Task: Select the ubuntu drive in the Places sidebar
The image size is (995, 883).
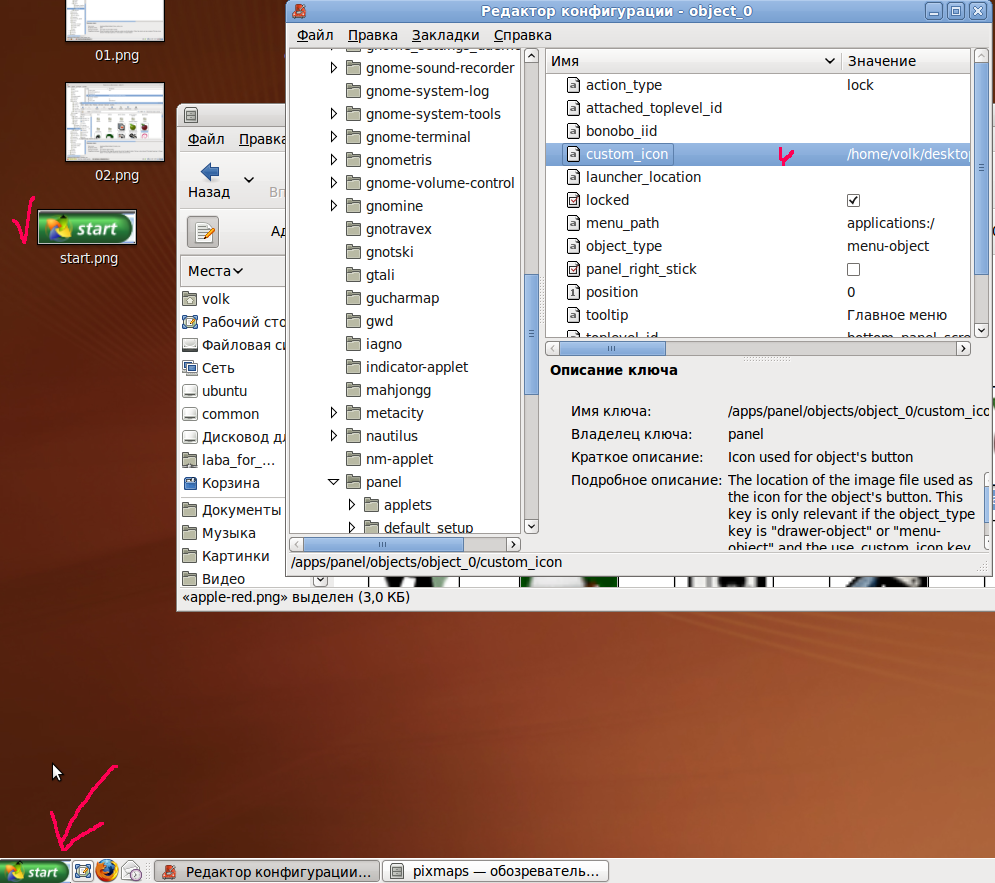Action: pos(224,391)
